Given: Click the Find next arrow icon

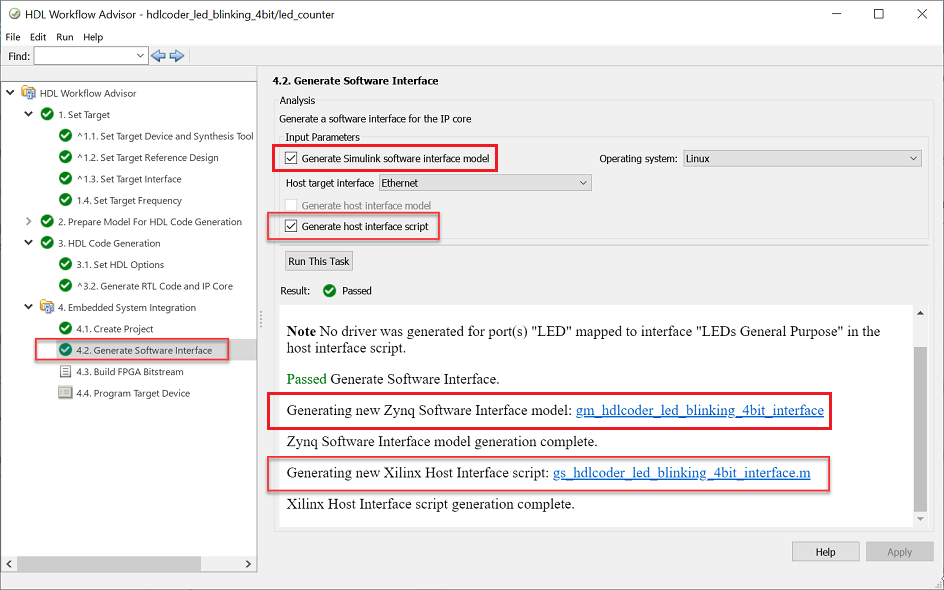Looking at the screenshot, I should pyautogui.click(x=177, y=56).
